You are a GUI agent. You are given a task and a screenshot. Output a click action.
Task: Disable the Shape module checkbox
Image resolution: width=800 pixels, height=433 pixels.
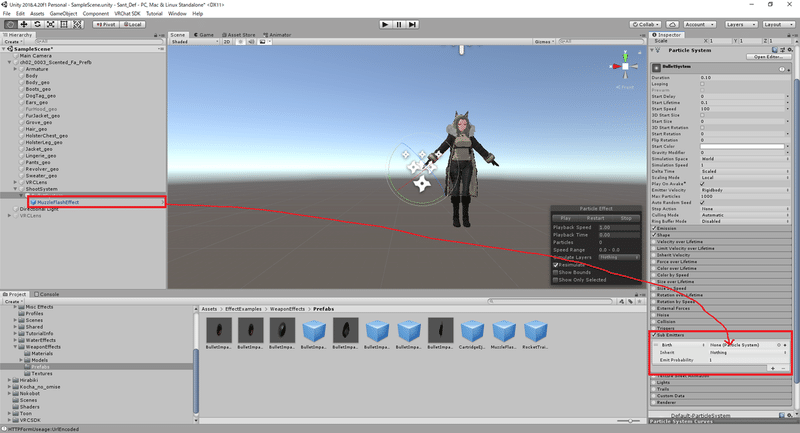pos(654,235)
